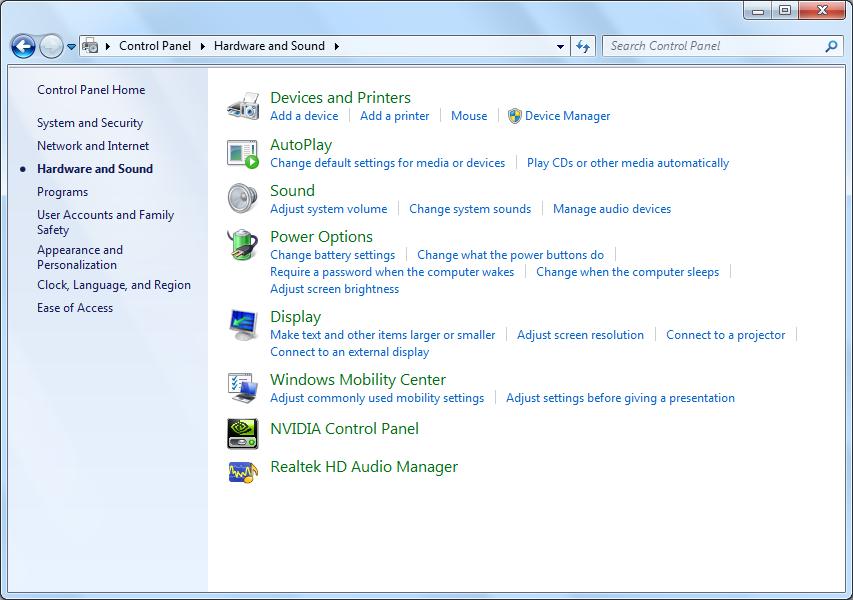Image resolution: width=853 pixels, height=600 pixels.
Task: Open the Power Options heading
Action: [x=322, y=237]
